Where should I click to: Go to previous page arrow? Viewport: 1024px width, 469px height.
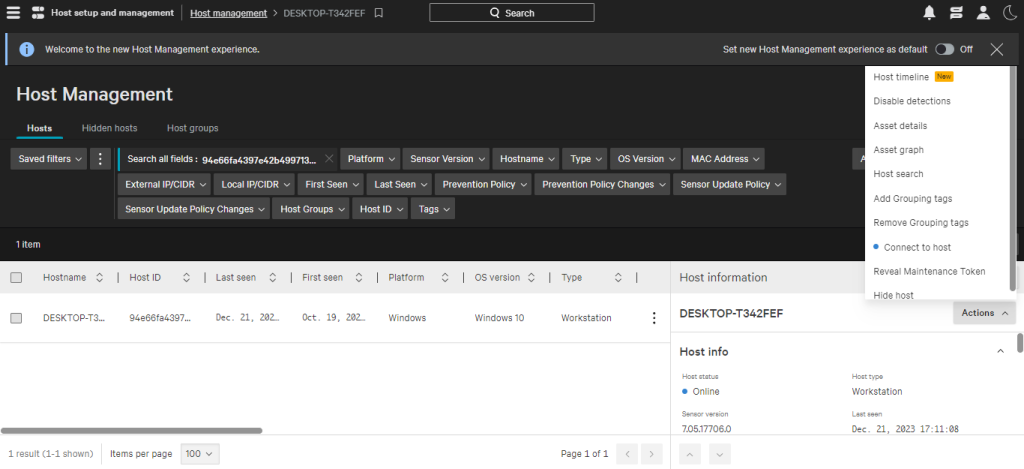click(628, 453)
